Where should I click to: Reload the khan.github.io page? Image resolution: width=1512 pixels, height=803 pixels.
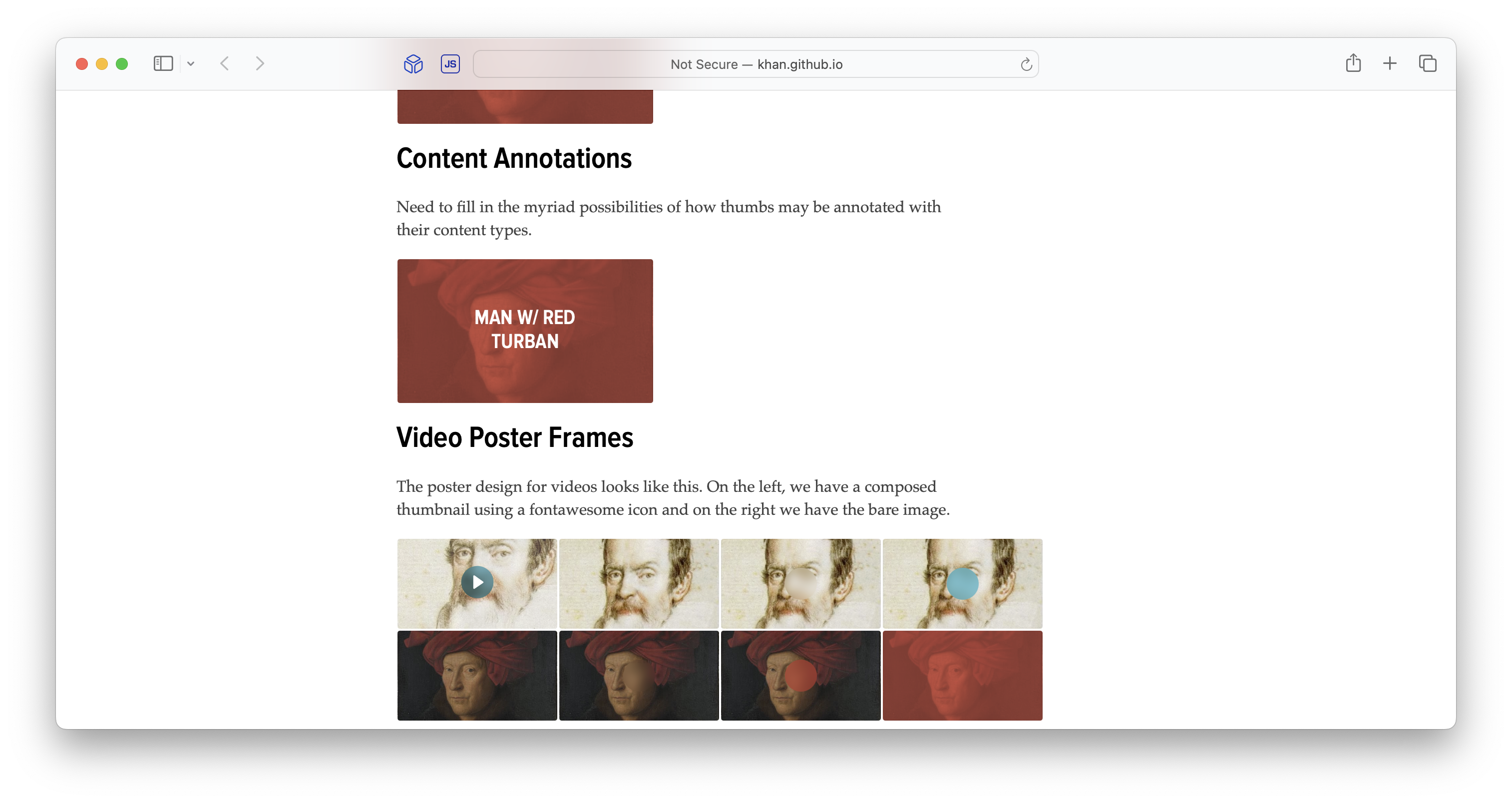tap(1026, 64)
